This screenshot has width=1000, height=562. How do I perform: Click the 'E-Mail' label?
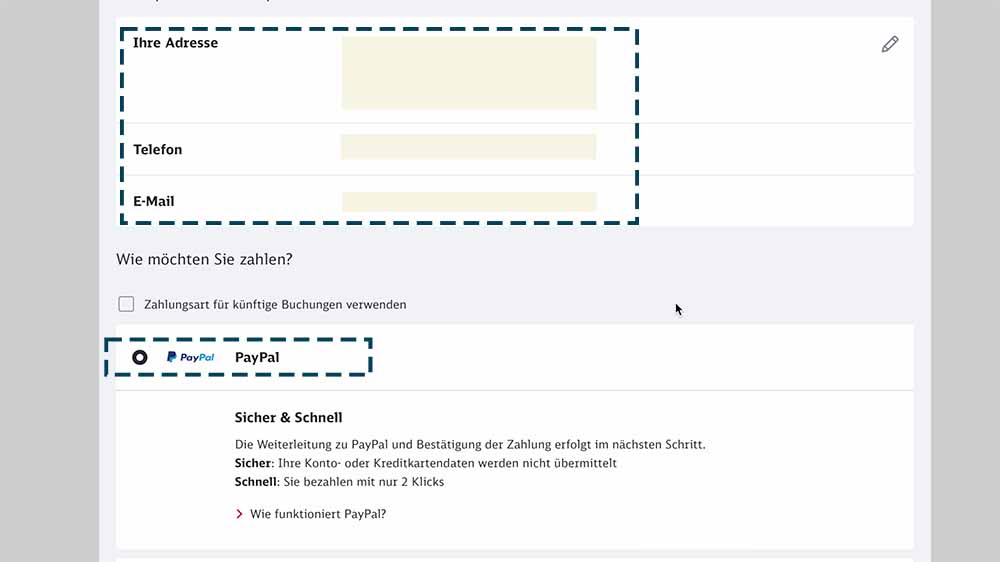pyautogui.click(x=154, y=201)
